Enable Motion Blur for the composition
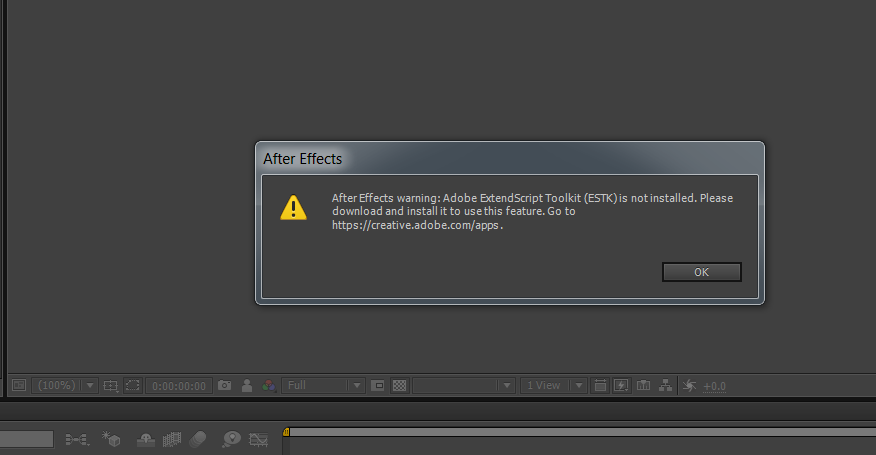 click(x=198, y=439)
